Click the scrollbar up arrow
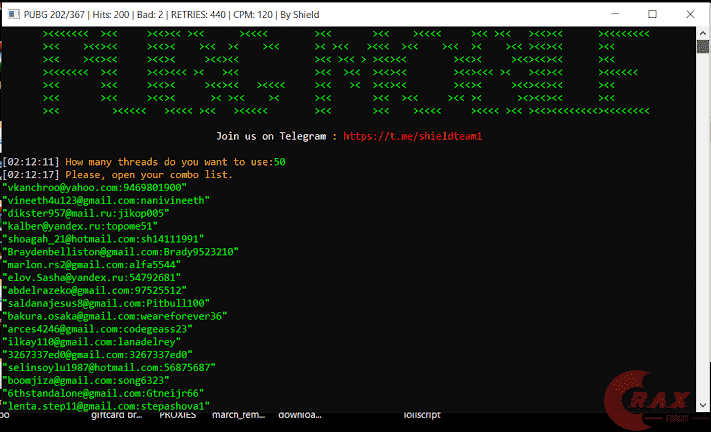Viewport: 711px width, 432px height. 703,33
